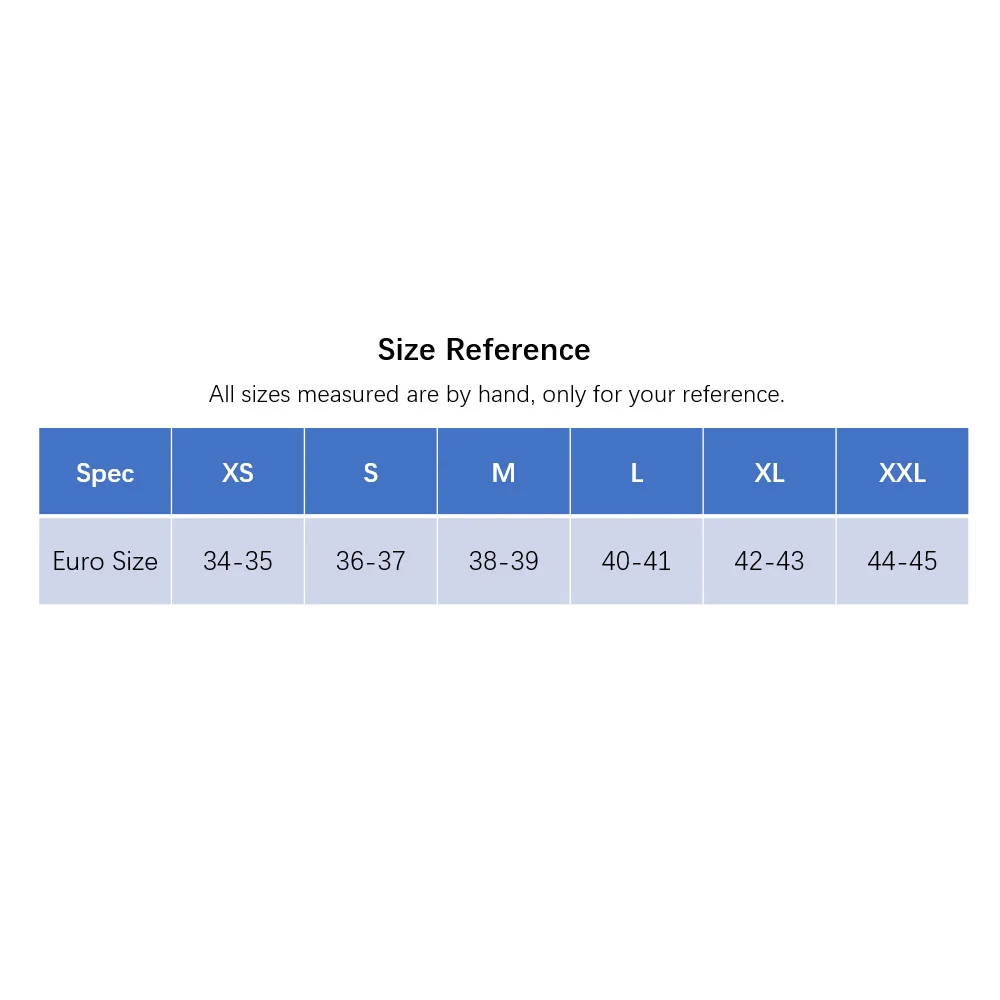The image size is (1000, 1000).
Task: Select the 42-43 size cell
Action: click(x=770, y=561)
